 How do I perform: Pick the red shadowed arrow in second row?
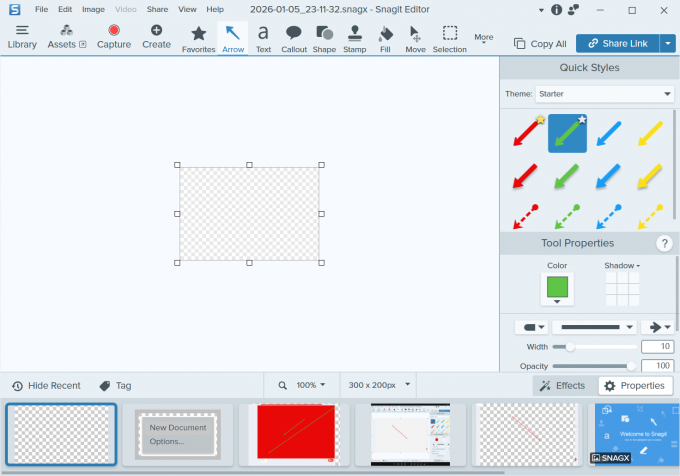(526, 176)
